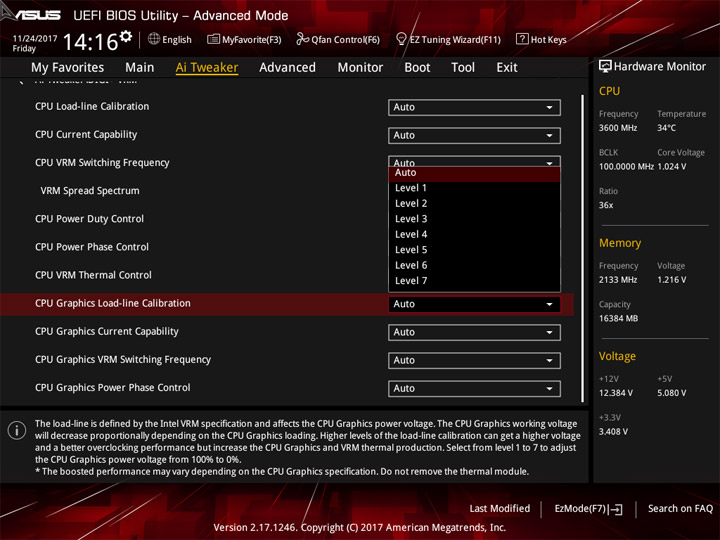Open the Boot tab
Screen dimensions: 720x540
[417, 68]
